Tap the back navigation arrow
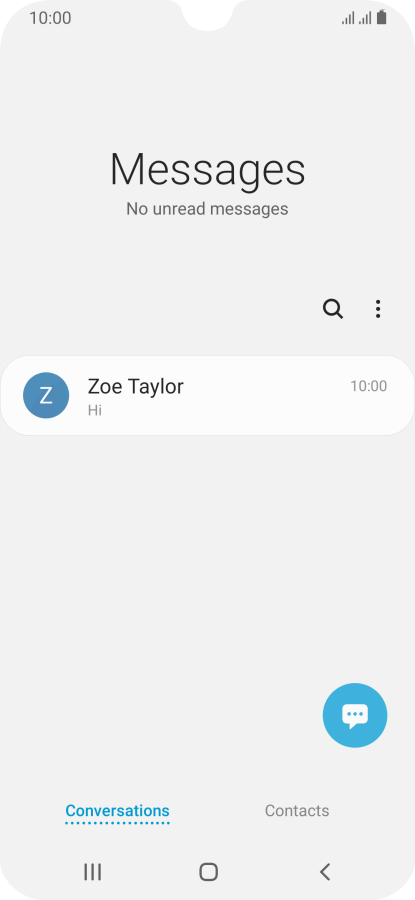This screenshot has width=415, height=900. 325,872
